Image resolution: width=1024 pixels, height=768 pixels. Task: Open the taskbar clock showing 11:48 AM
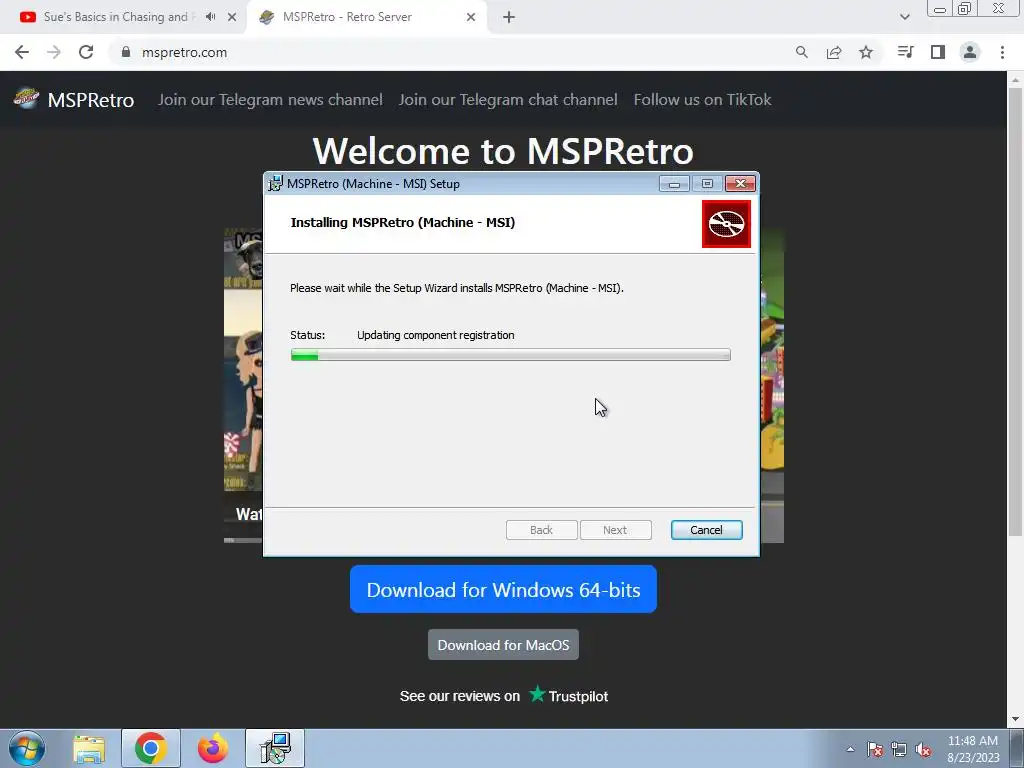coord(973,749)
